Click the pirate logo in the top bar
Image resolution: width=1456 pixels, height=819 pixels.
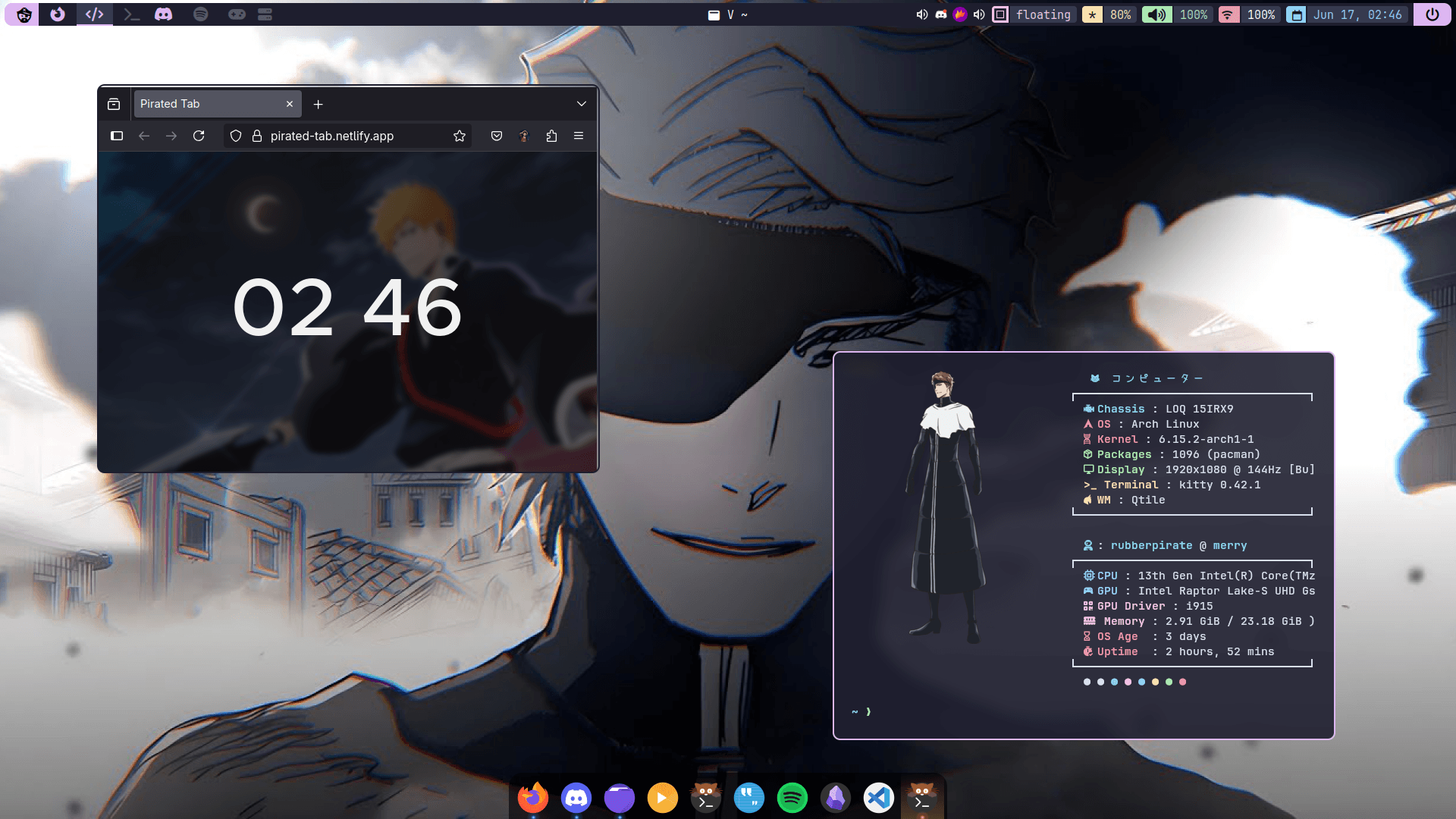coord(24,14)
